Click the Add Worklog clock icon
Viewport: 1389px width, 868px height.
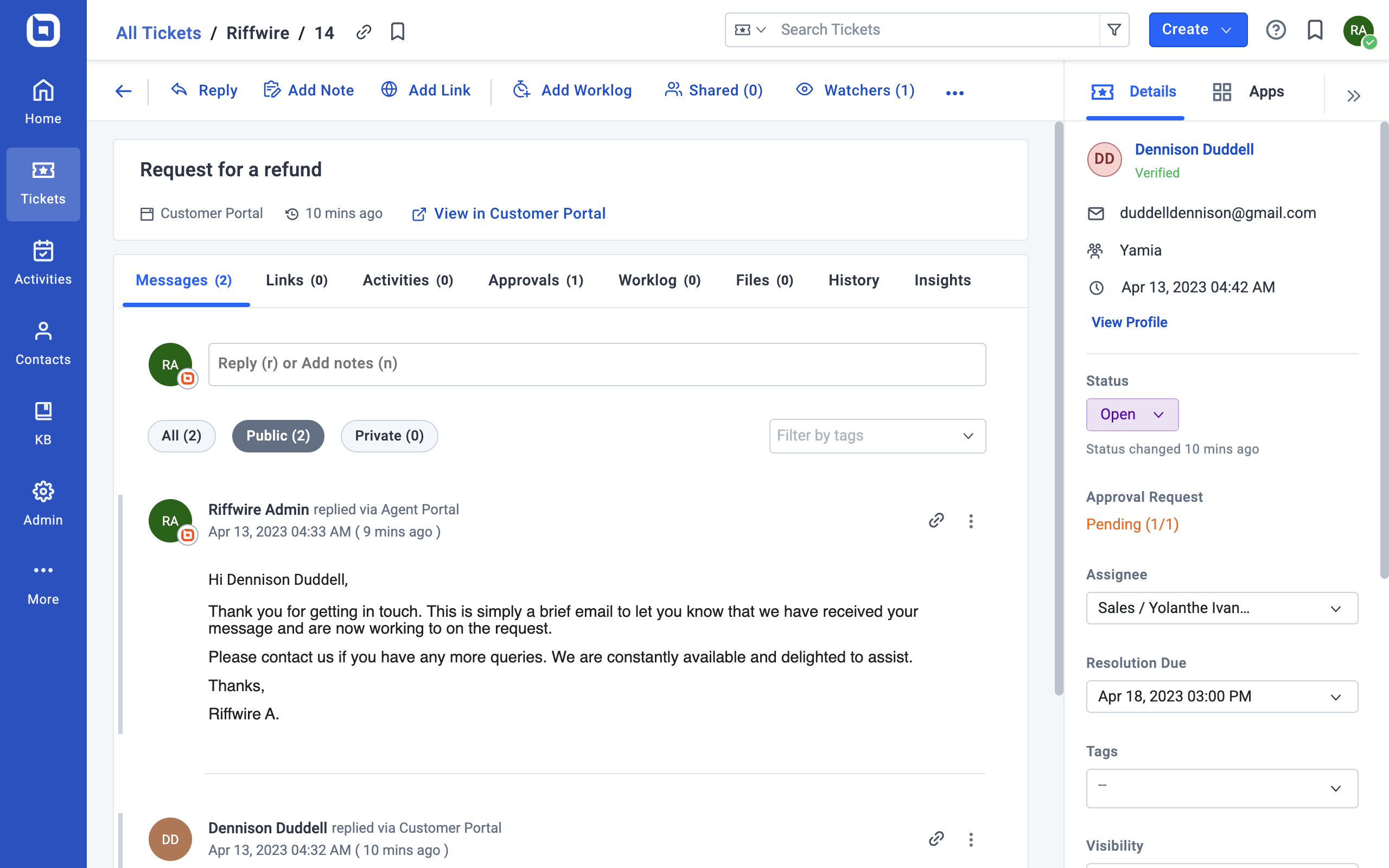click(521, 90)
